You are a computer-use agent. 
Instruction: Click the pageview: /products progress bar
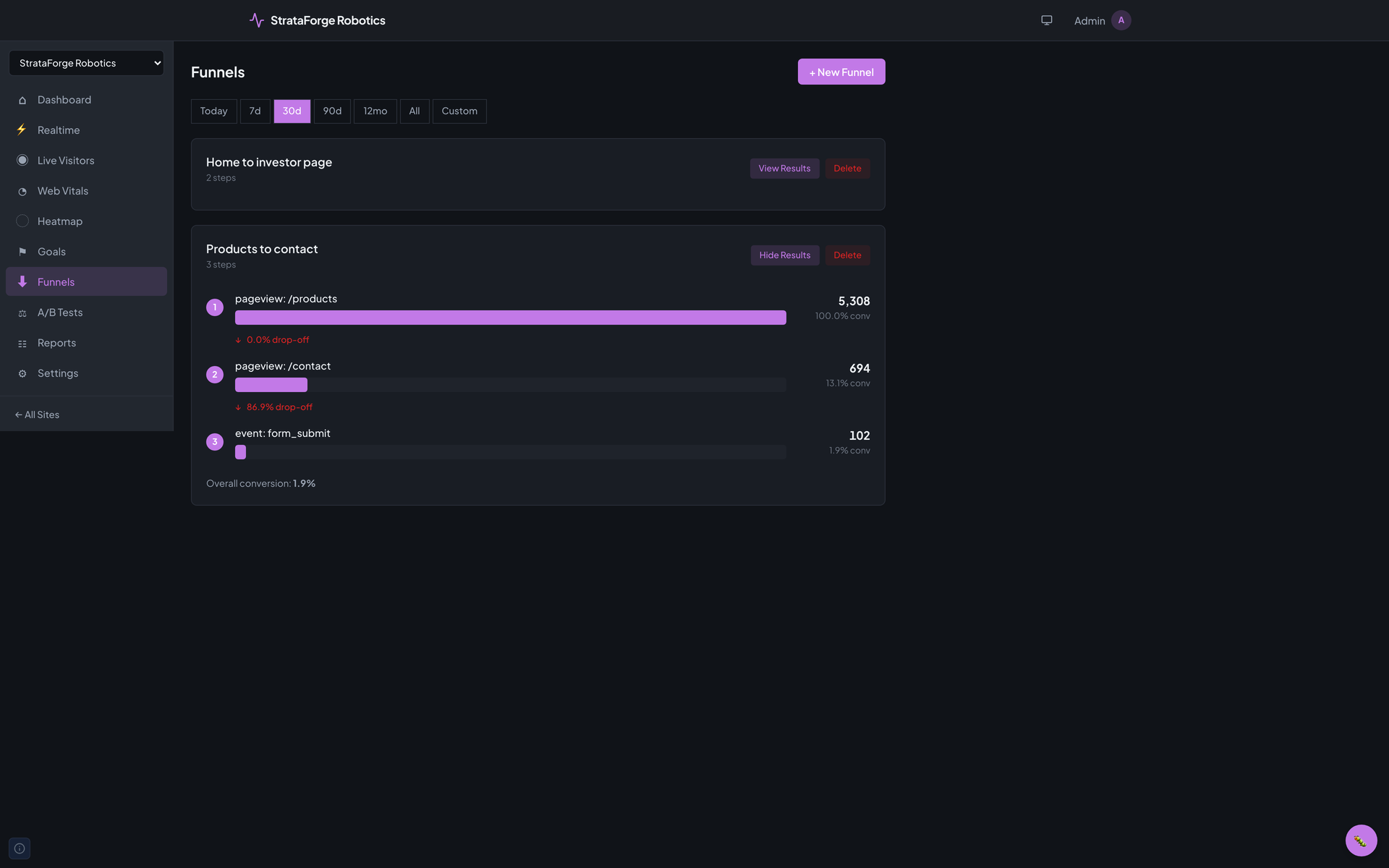coord(511,318)
